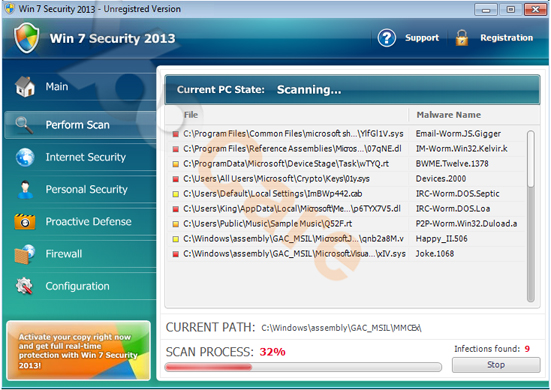The image size is (551, 390).
Task: Click title bar shield icon
Action: pos(10,8)
